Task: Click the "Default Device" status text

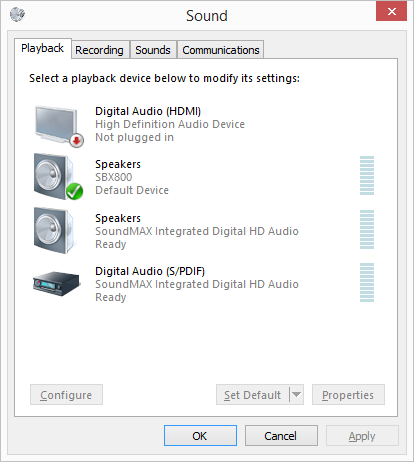Action: (132, 190)
